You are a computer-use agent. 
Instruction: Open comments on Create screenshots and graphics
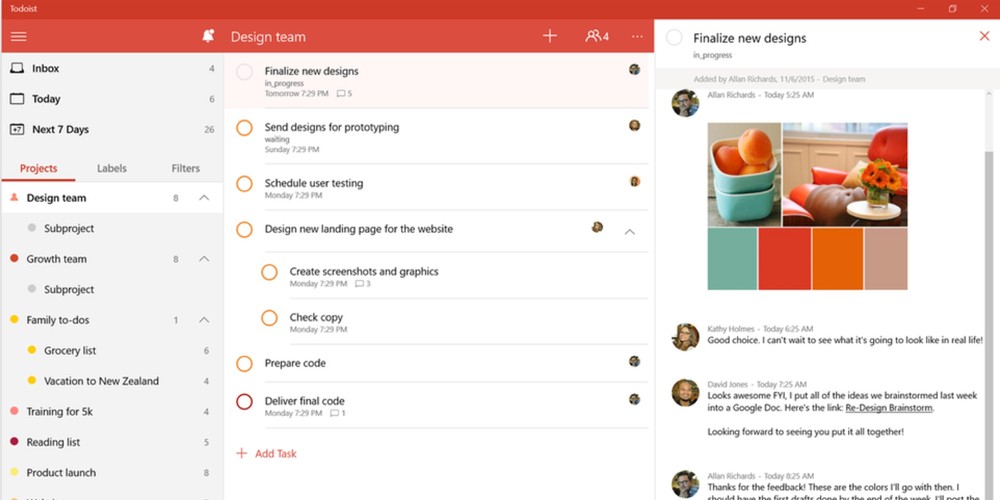click(363, 284)
